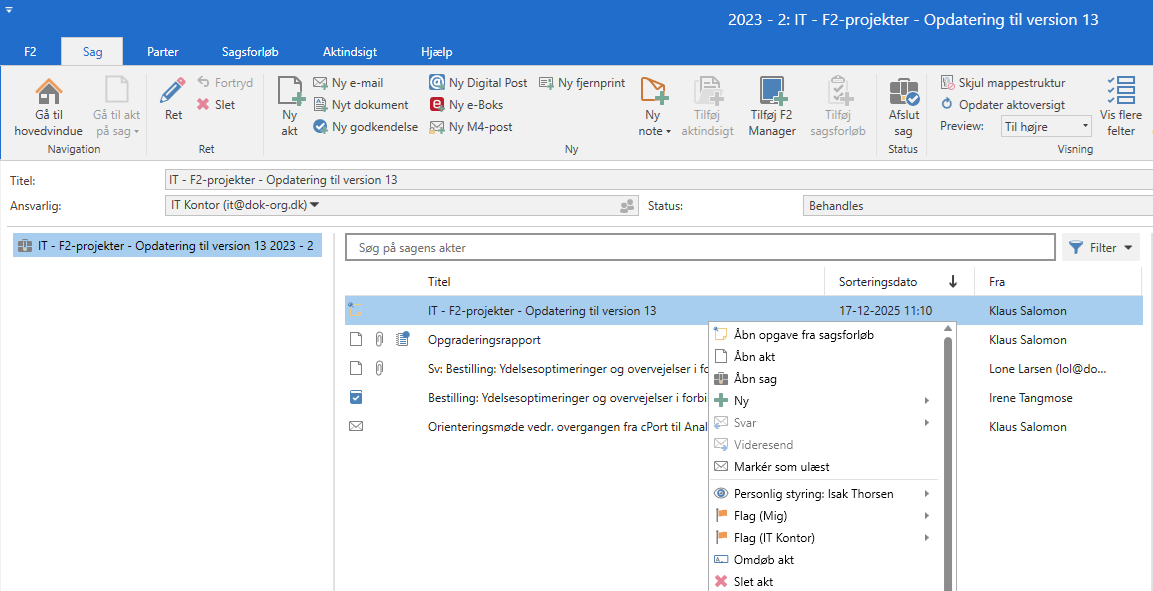
Task: Create a new document with Nyt dokument
Action: (x=360, y=104)
